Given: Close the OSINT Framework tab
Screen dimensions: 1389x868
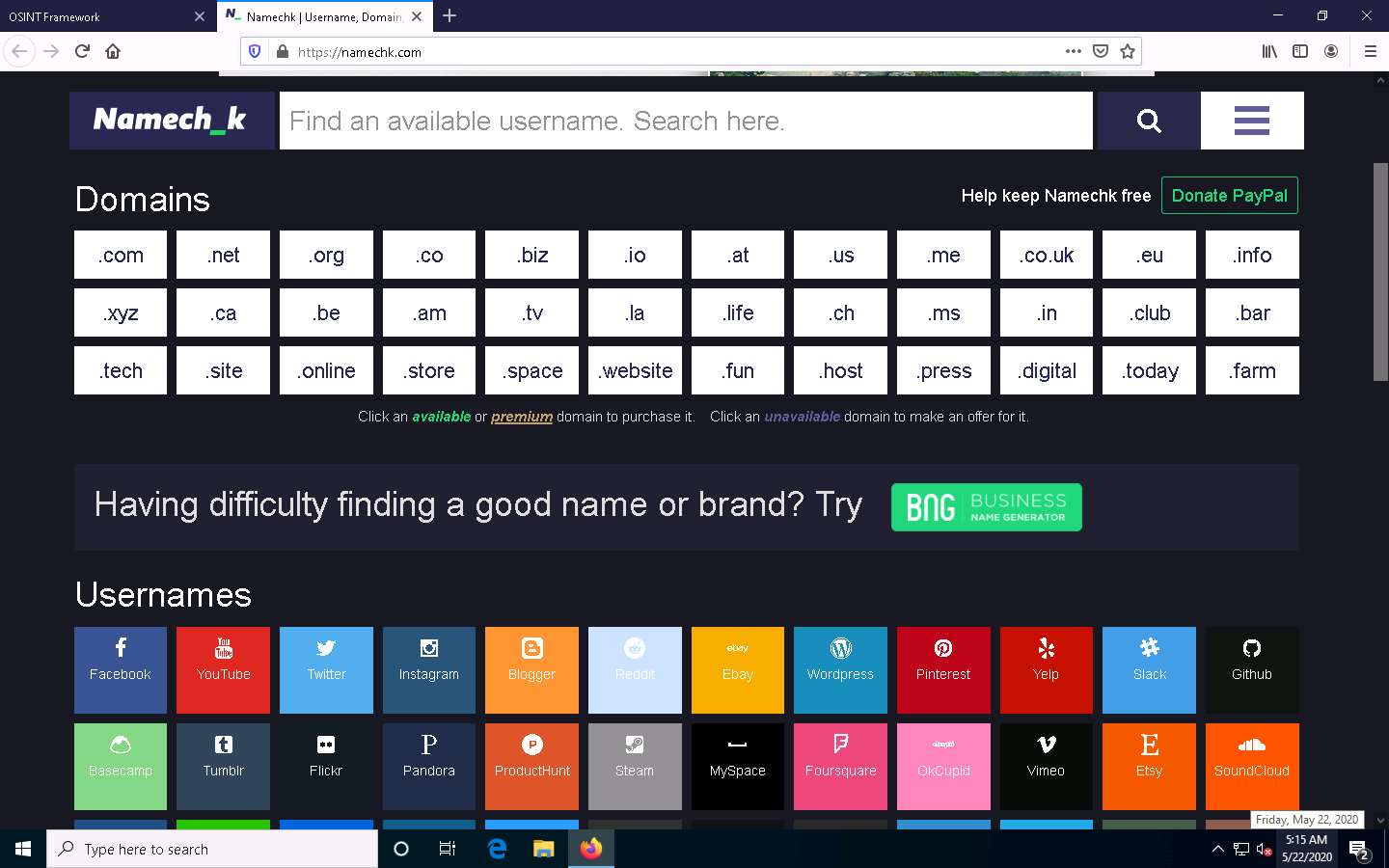Looking at the screenshot, I should click(199, 16).
